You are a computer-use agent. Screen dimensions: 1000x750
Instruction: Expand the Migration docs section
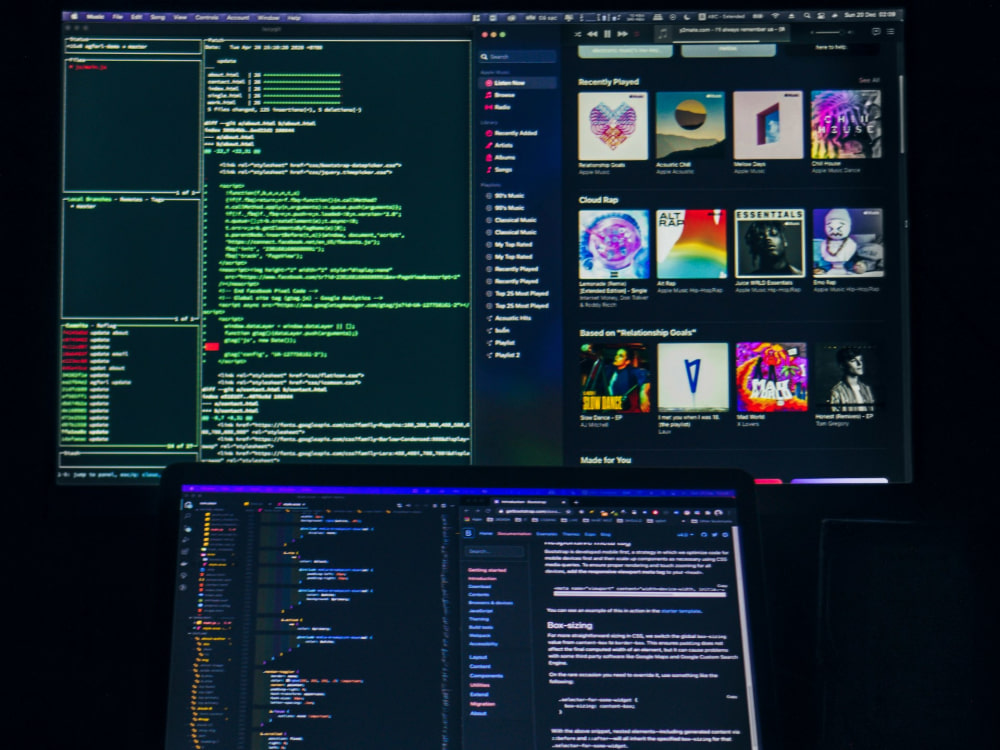tap(482, 704)
